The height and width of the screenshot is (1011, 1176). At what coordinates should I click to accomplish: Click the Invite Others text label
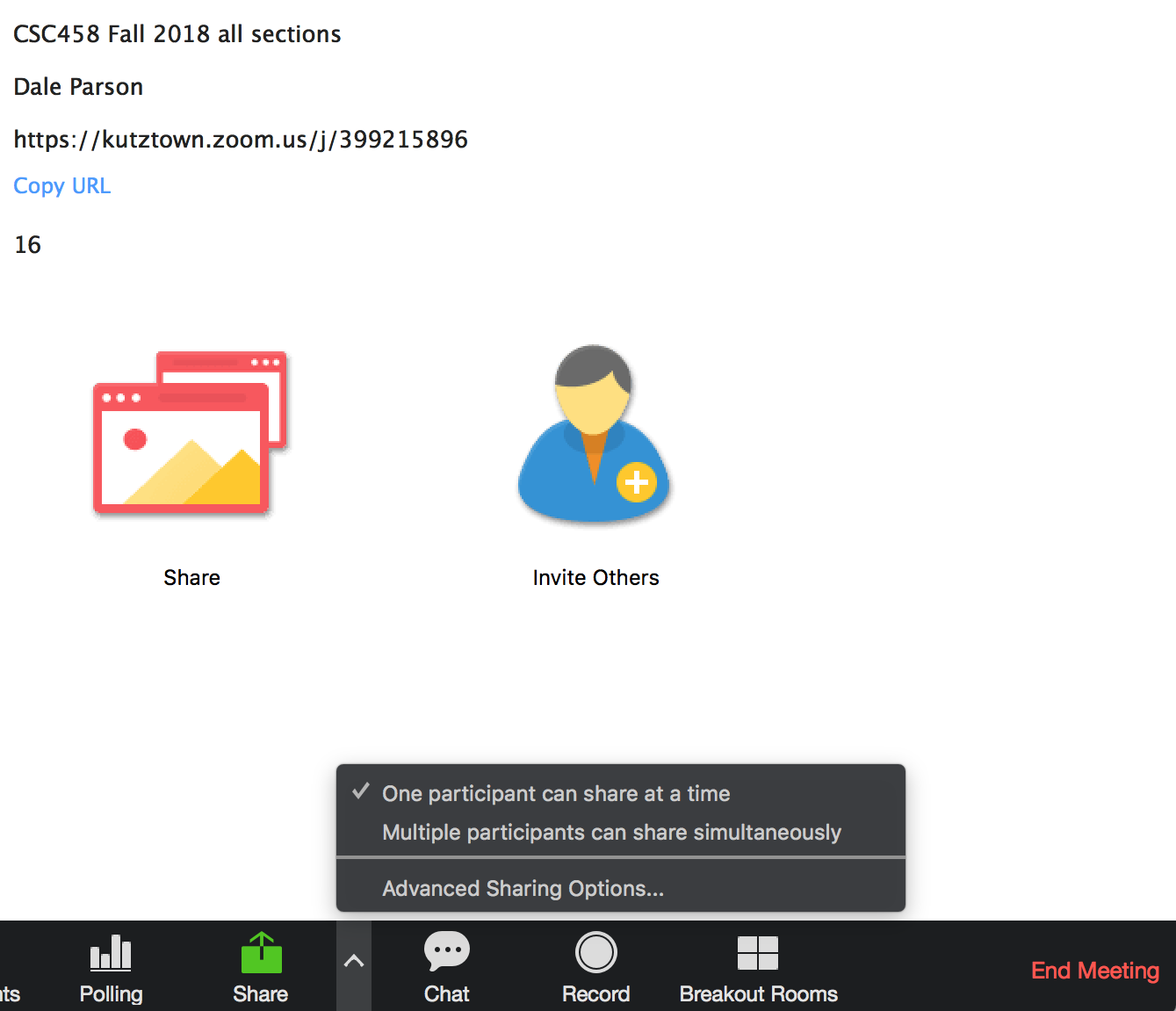pyautogui.click(x=595, y=577)
